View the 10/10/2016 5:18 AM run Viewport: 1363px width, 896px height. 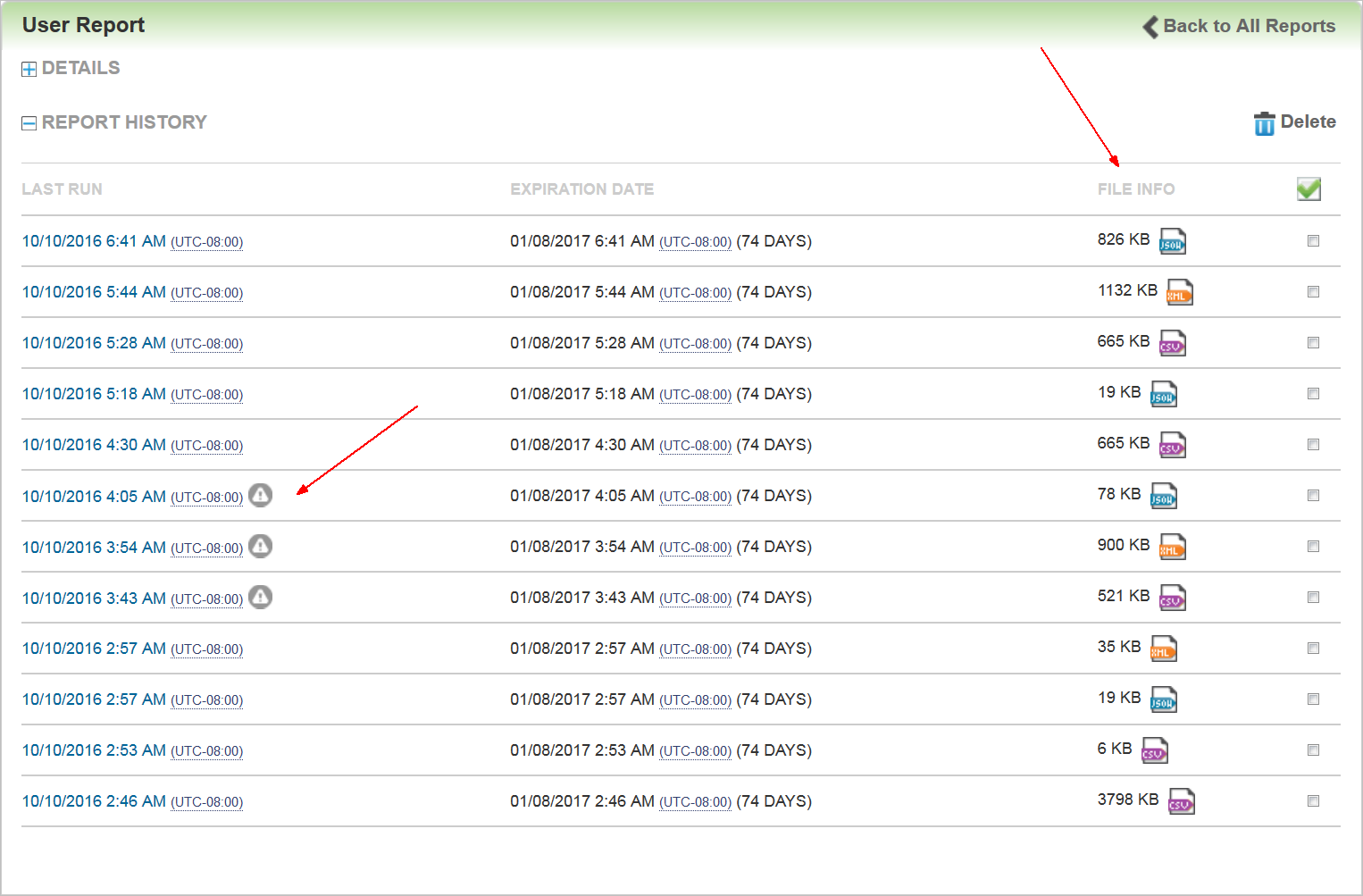(x=94, y=394)
